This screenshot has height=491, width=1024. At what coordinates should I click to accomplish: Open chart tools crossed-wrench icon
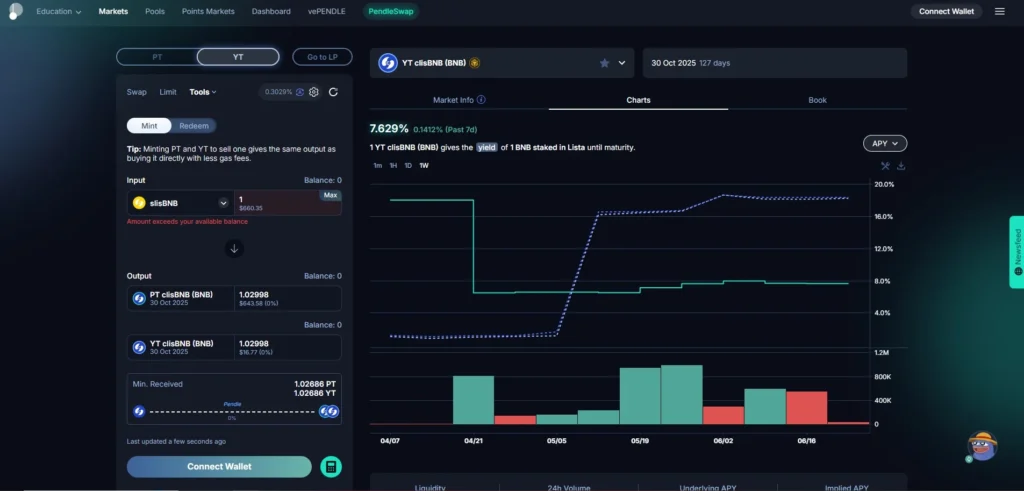pos(886,166)
